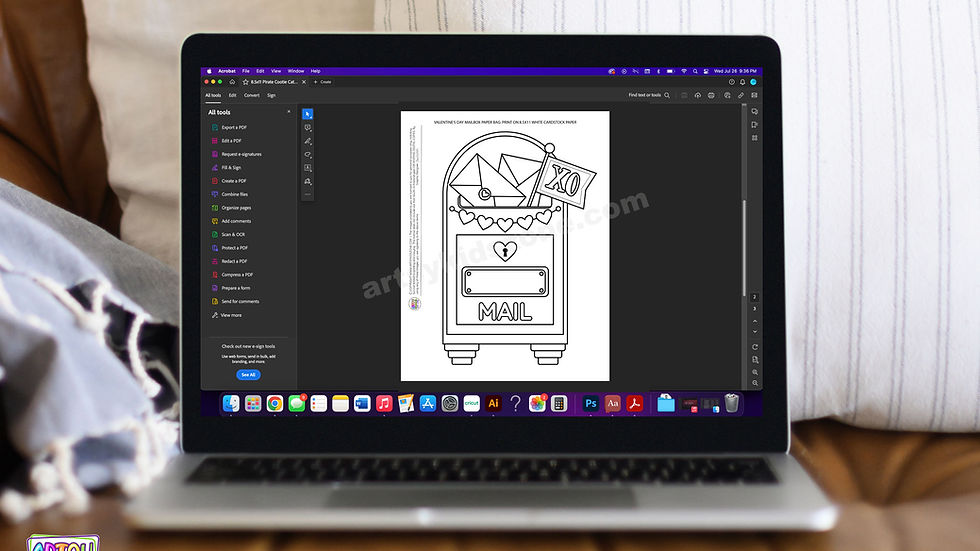Open notifications bell icon
980x551 pixels.
coord(742,82)
